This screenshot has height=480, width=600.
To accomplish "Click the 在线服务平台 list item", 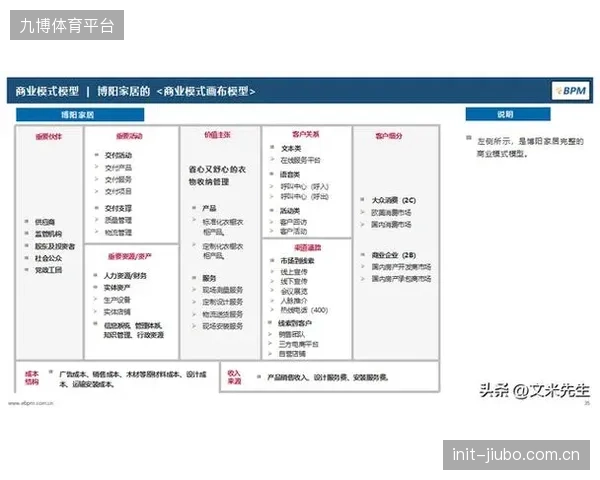I will pos(300,160).
